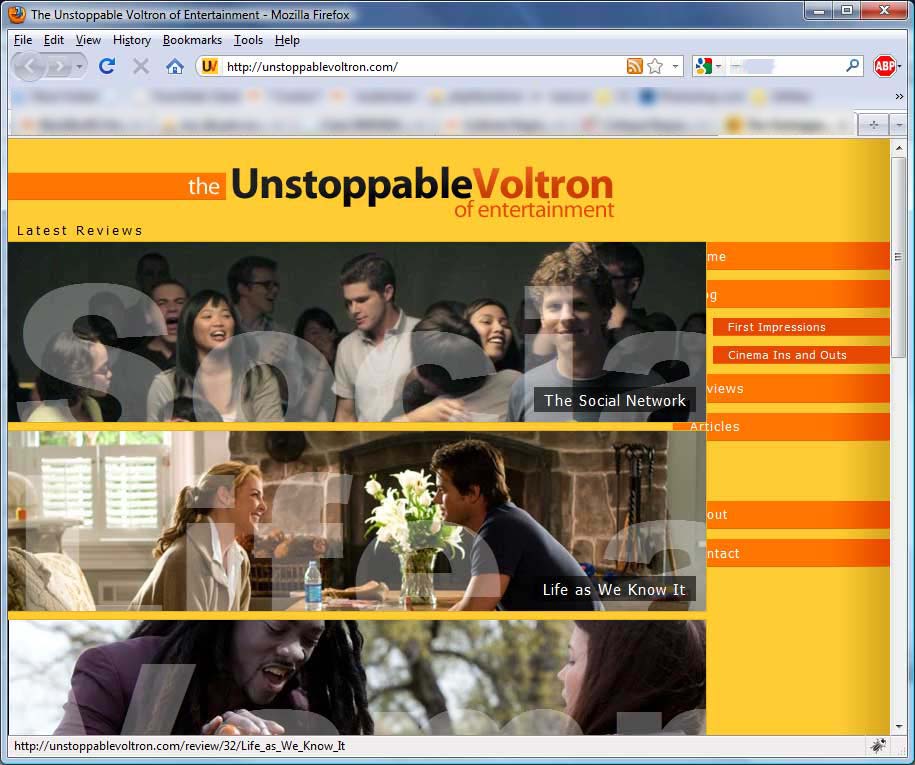Open the Reviews nav link
Screen dimensions: 915x765
point(798,389)
